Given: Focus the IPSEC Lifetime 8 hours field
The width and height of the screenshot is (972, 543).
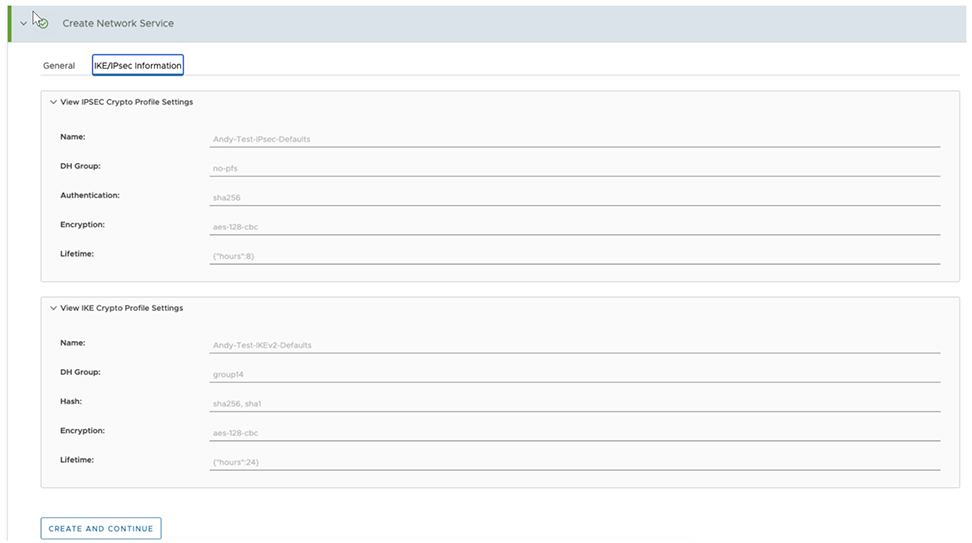Looking at the screenshot, I should pos(574,255).
